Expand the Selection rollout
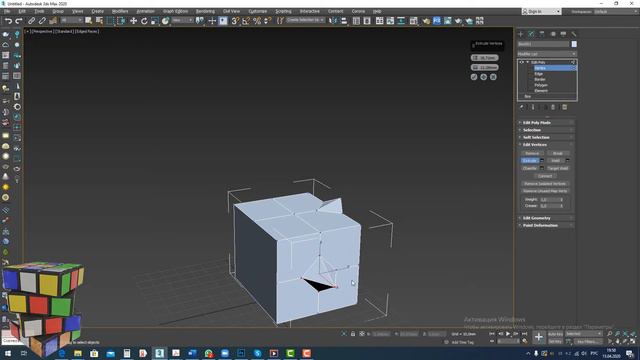Image resolution: width=640 pixels, height=360 pixels. 546,130
